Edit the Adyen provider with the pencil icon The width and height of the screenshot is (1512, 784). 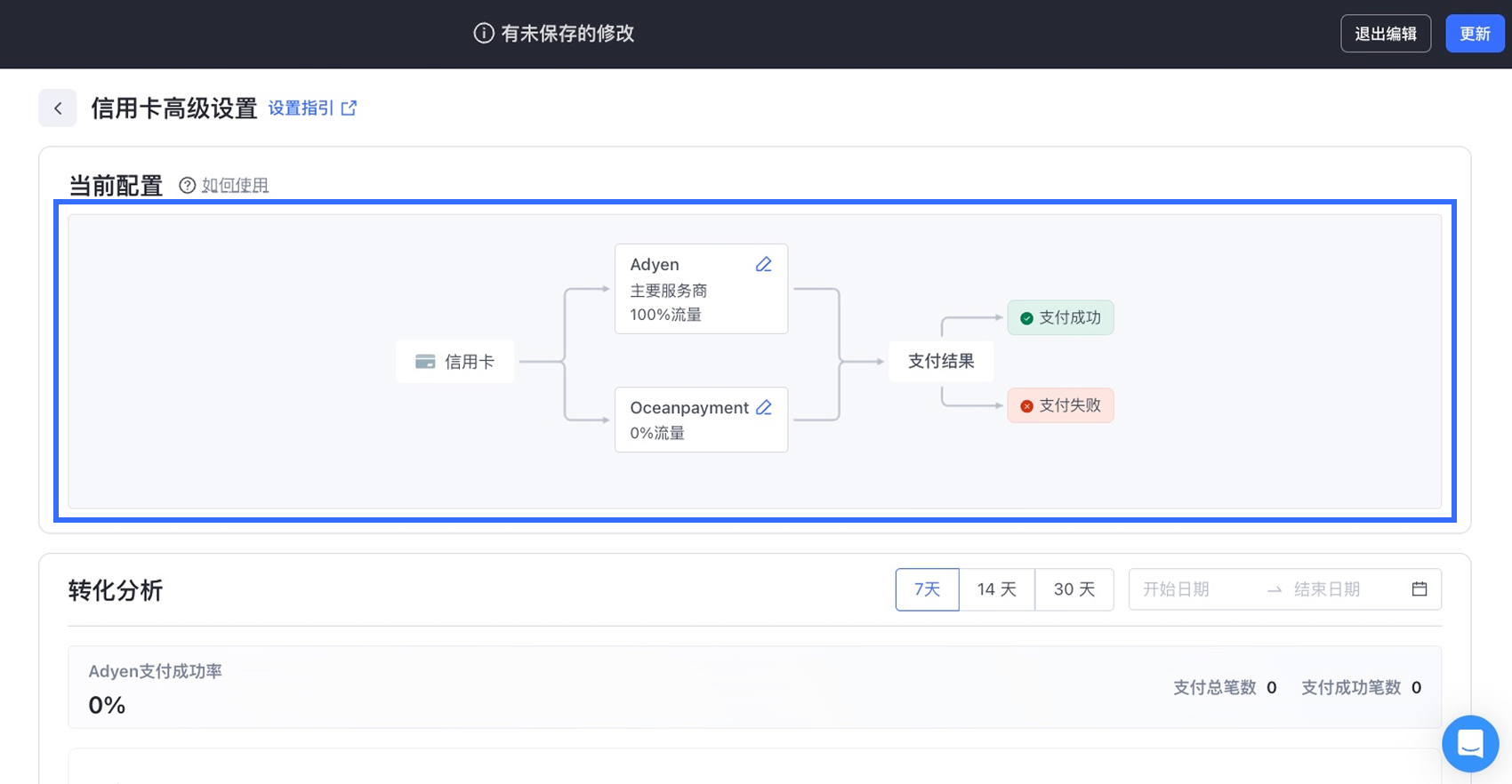coord(763,264)
